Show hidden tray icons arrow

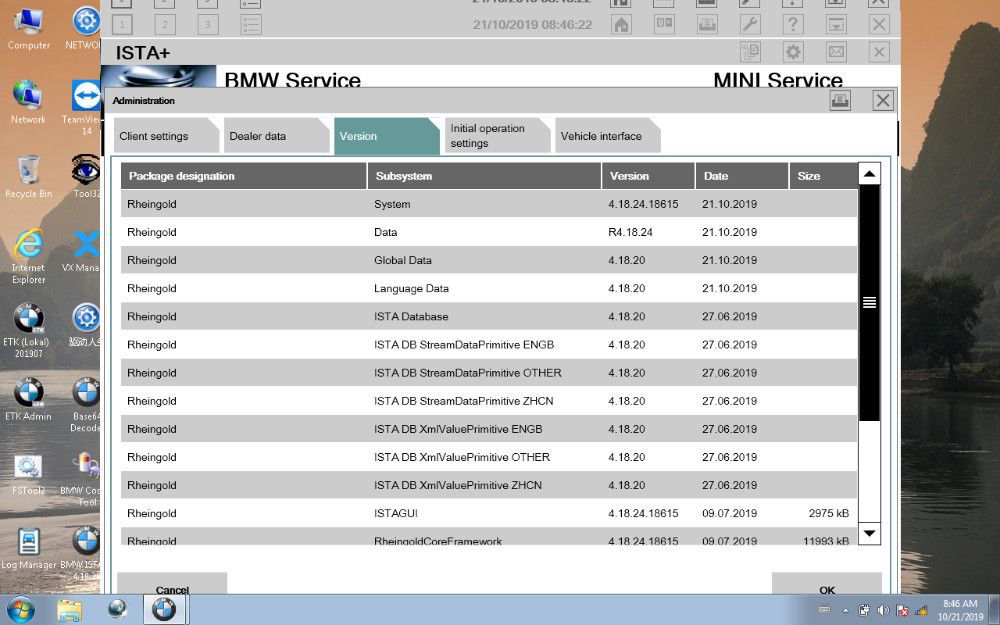coord(845,610)
